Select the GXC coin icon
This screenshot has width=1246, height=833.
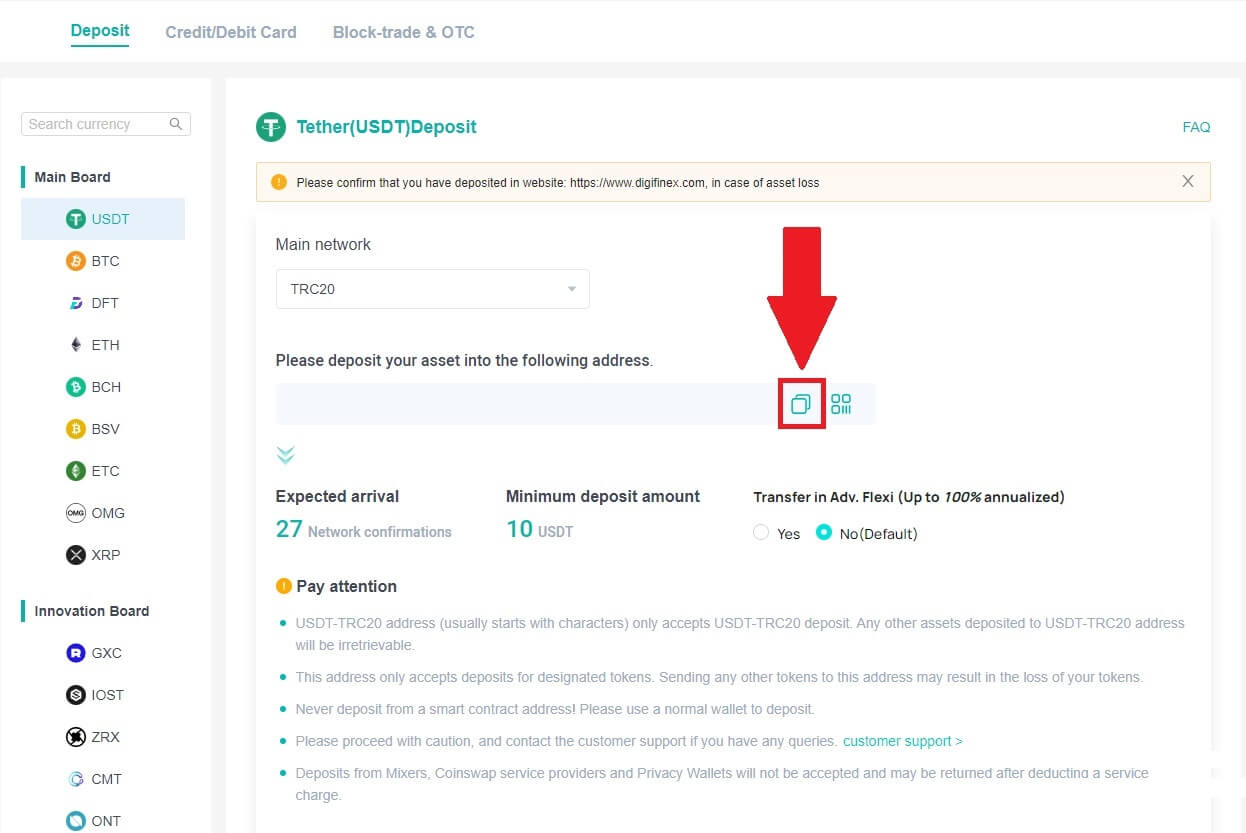pos(76,653)
